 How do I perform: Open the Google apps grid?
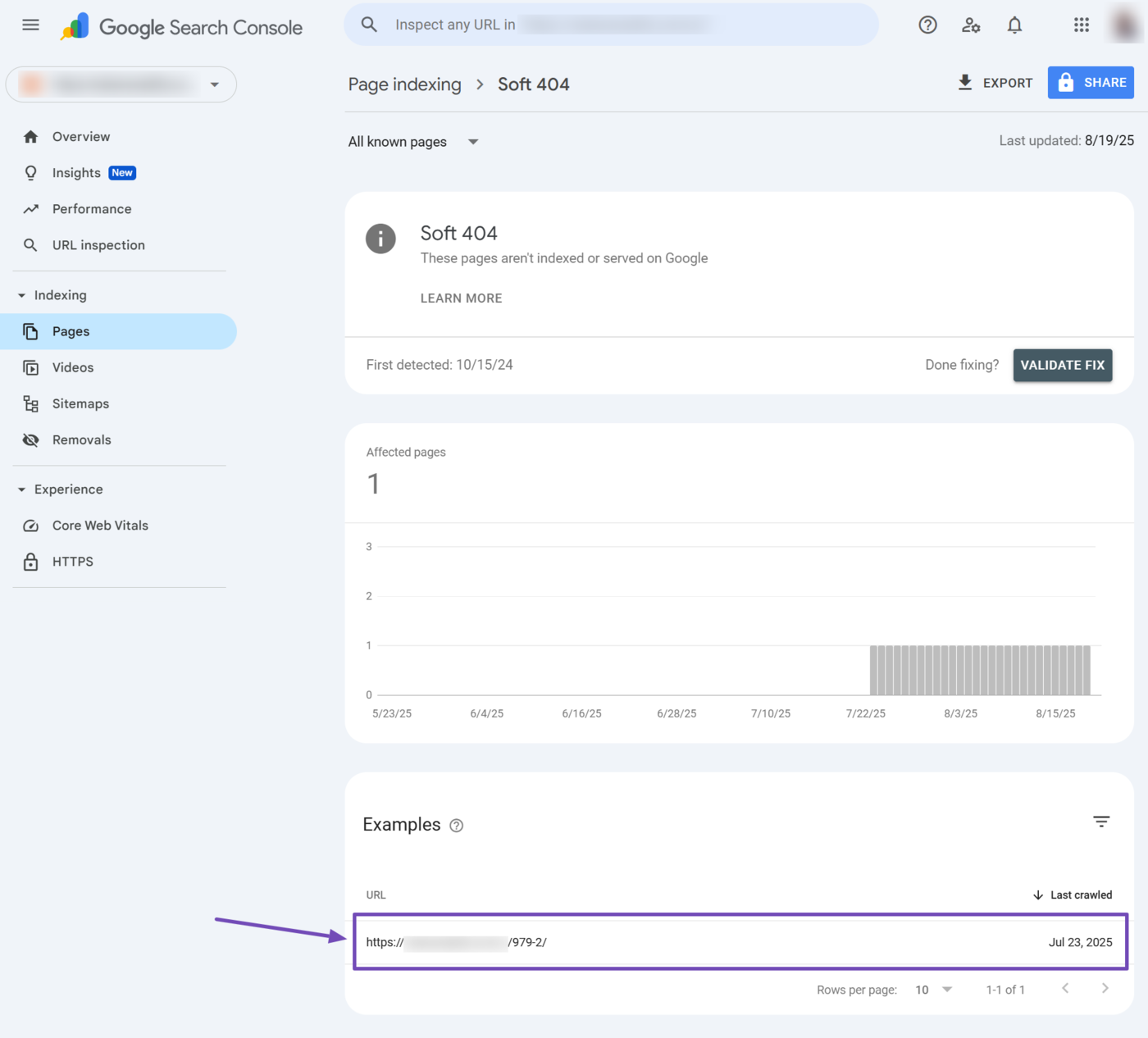[1082, 25]
